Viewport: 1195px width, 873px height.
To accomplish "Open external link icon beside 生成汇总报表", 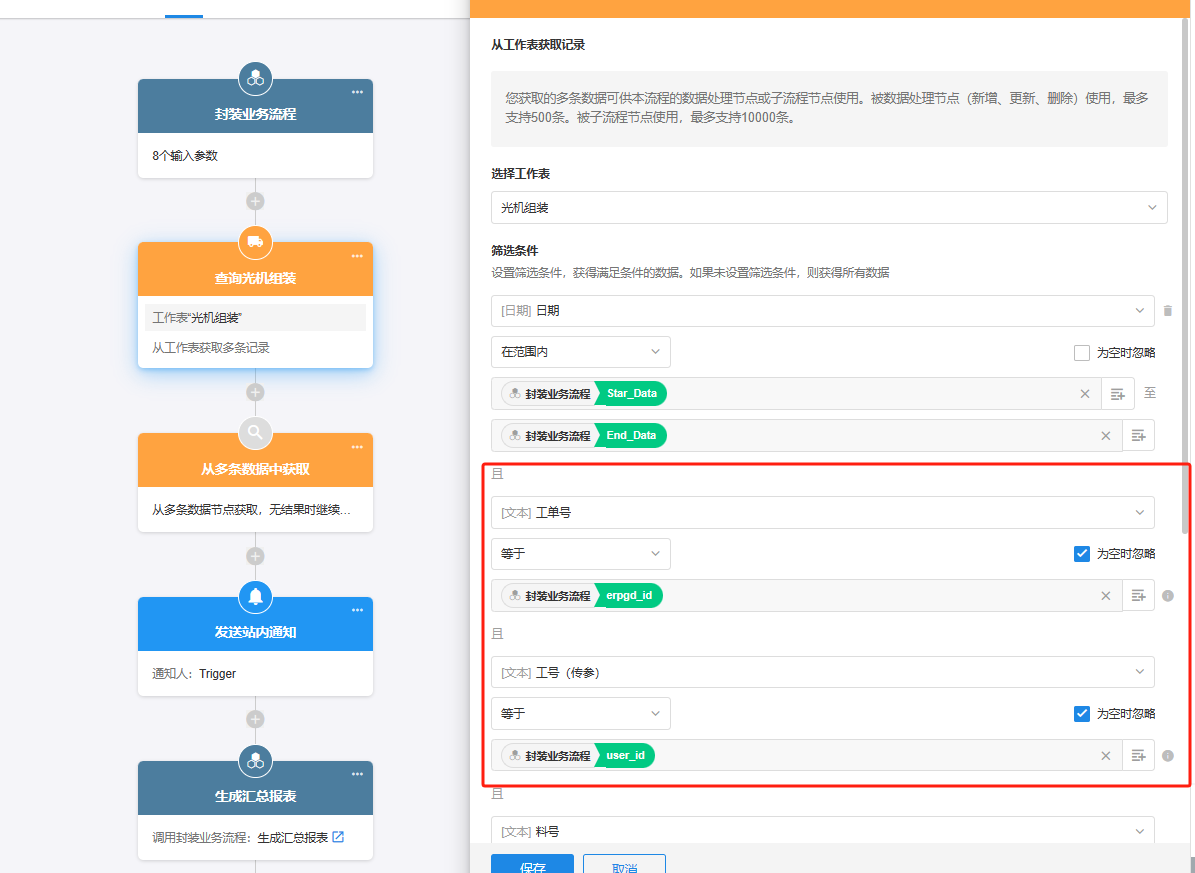I will [338, 837].
